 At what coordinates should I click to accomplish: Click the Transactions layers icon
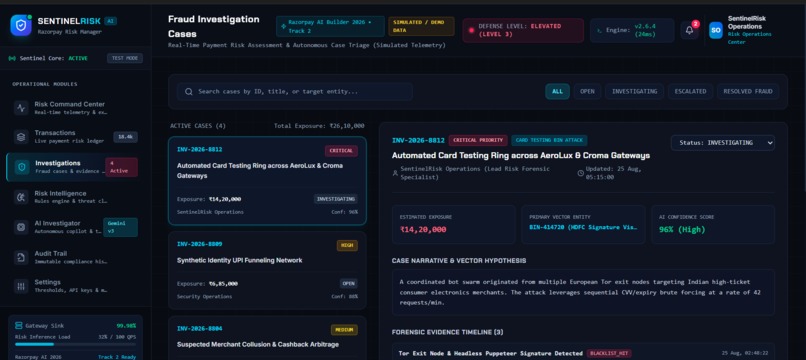(x=21, y=137)
